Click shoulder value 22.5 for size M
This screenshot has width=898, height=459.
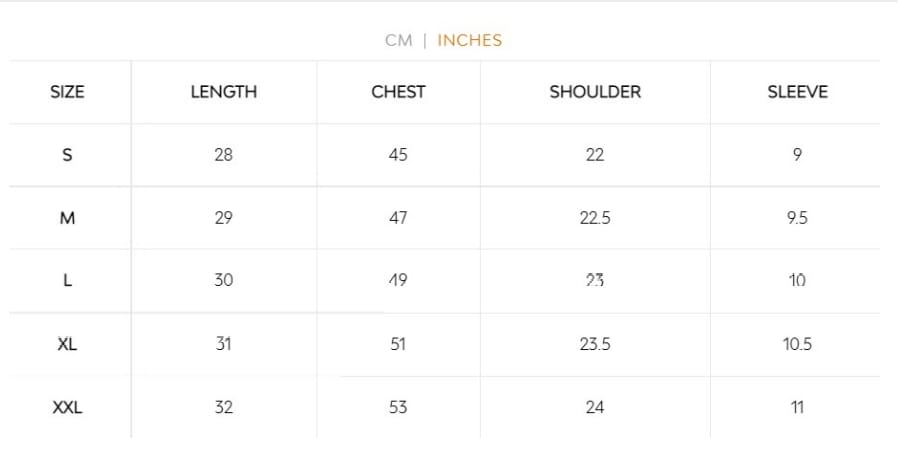coord(595,218)
